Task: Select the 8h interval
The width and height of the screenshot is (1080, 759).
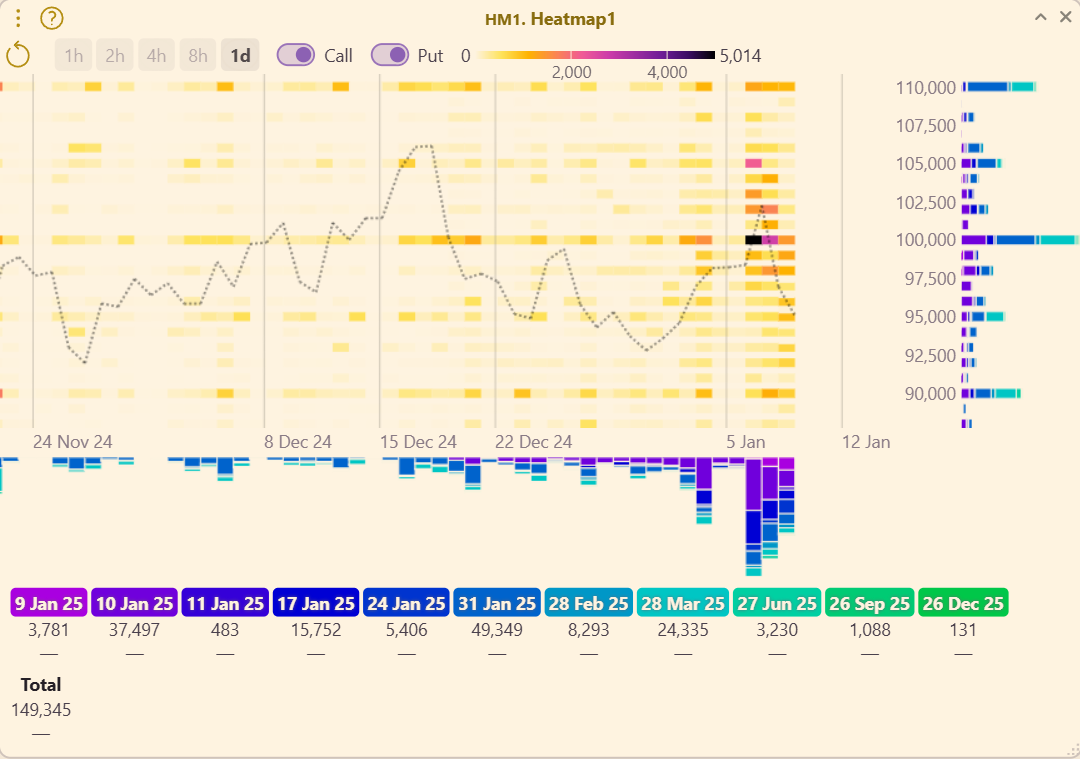Action: click(198, 55)
